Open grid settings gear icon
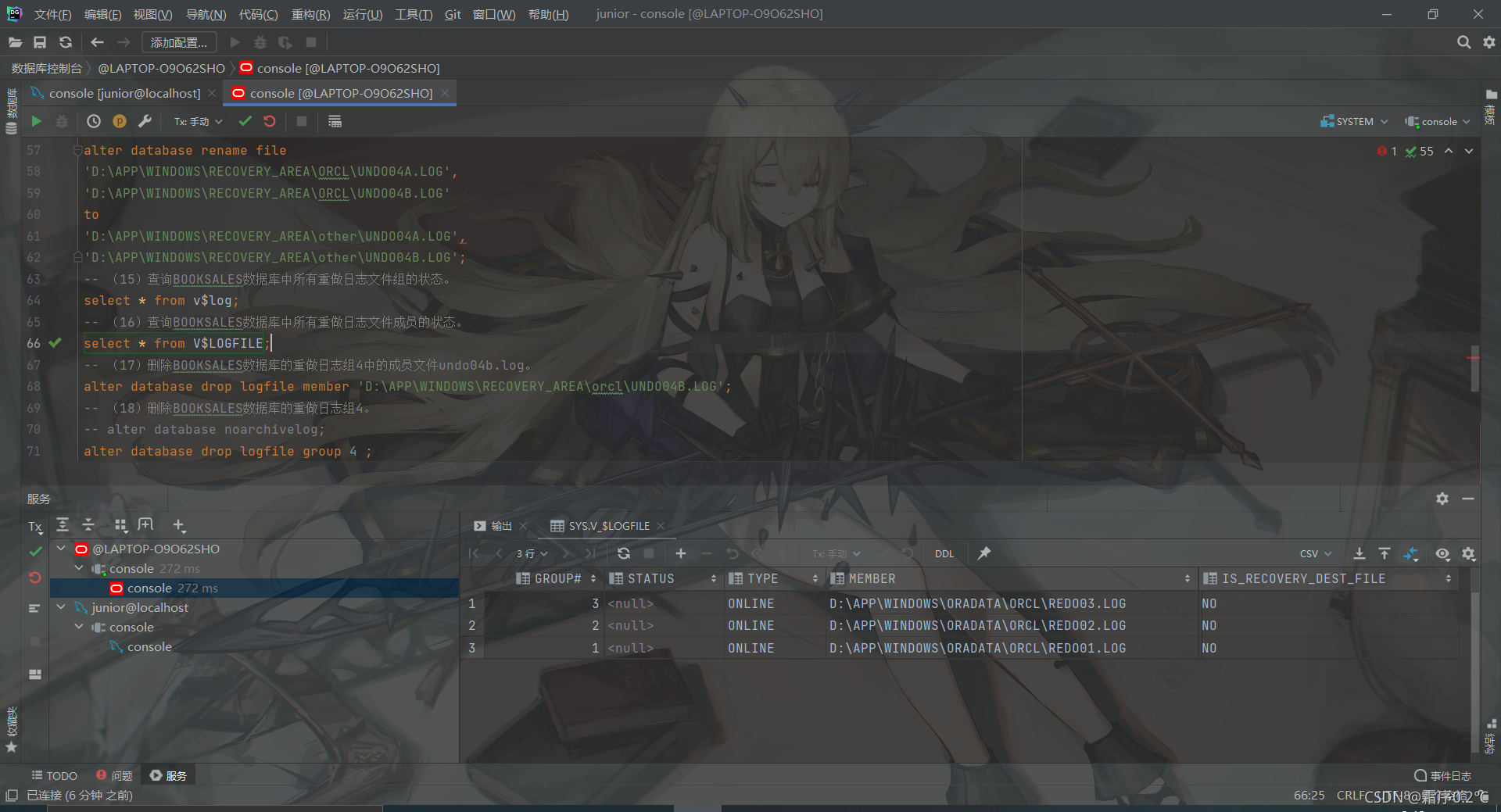This screenshot has height=812, width=1501. point(1468,553)
